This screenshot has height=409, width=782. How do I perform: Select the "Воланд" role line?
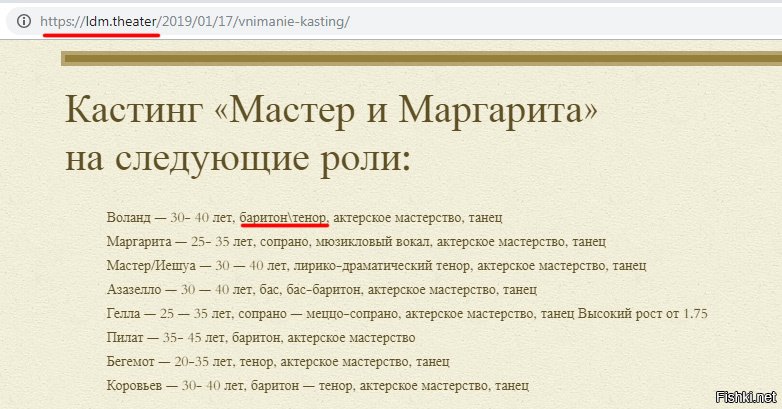tap(304, 217)
